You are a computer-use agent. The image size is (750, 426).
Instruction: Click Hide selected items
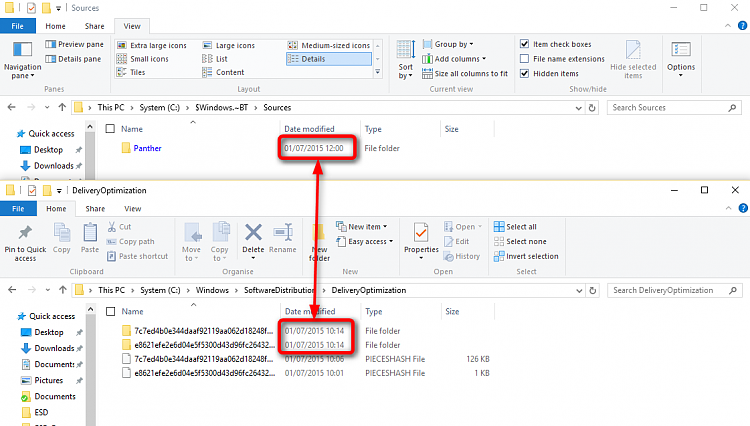coord(633,60)
